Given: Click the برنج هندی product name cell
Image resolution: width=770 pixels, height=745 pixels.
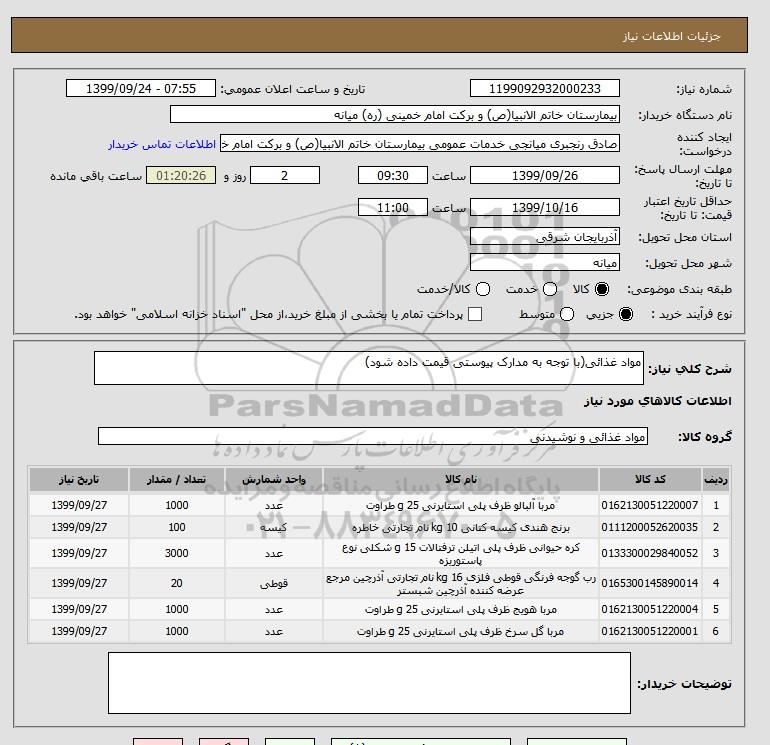Looking at the screenshot, I should [x=461, y=527].
